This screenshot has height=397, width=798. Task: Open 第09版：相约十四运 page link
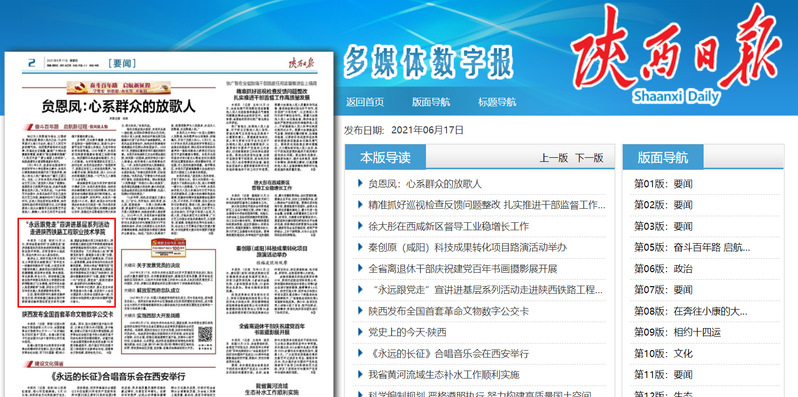coord(677,332)
